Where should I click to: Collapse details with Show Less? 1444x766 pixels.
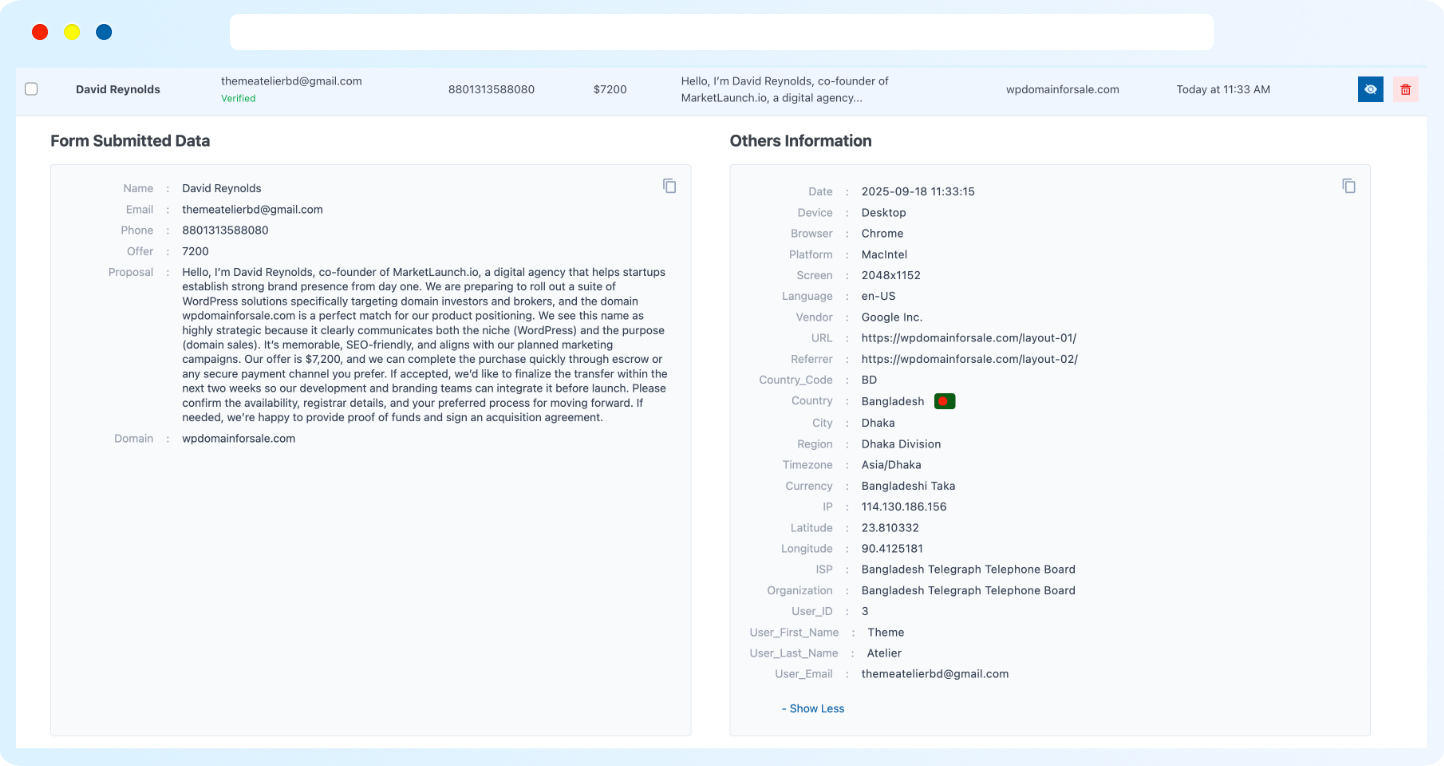tap(816, 708)
